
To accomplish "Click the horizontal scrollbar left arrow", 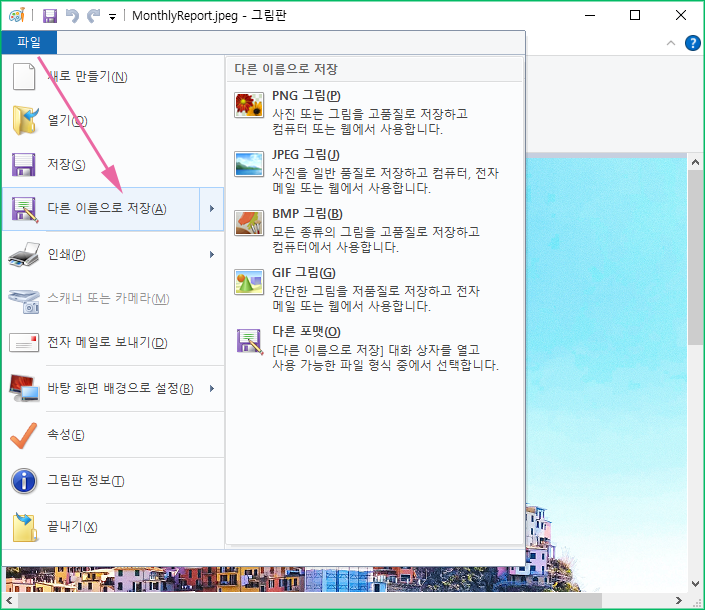I will [9, 601].
